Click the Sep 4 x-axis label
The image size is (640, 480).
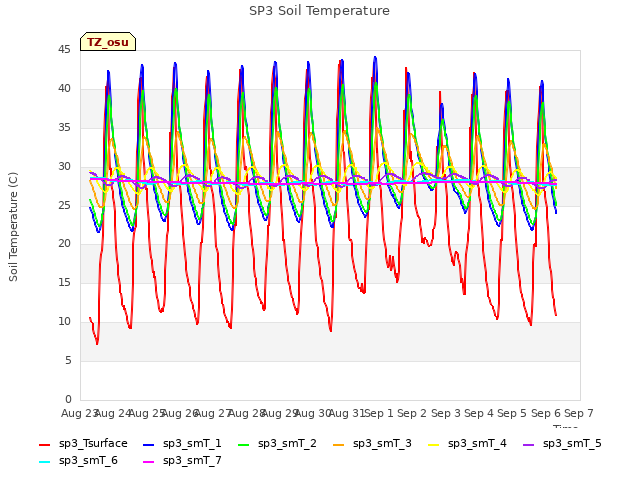pyautogui.click(x=479, y=413)
